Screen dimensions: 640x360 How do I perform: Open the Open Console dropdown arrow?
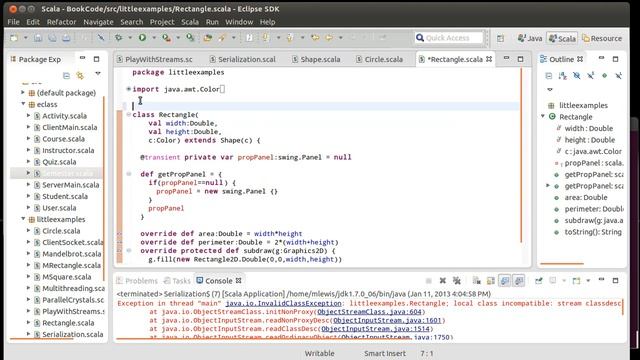tap(588, 280)
